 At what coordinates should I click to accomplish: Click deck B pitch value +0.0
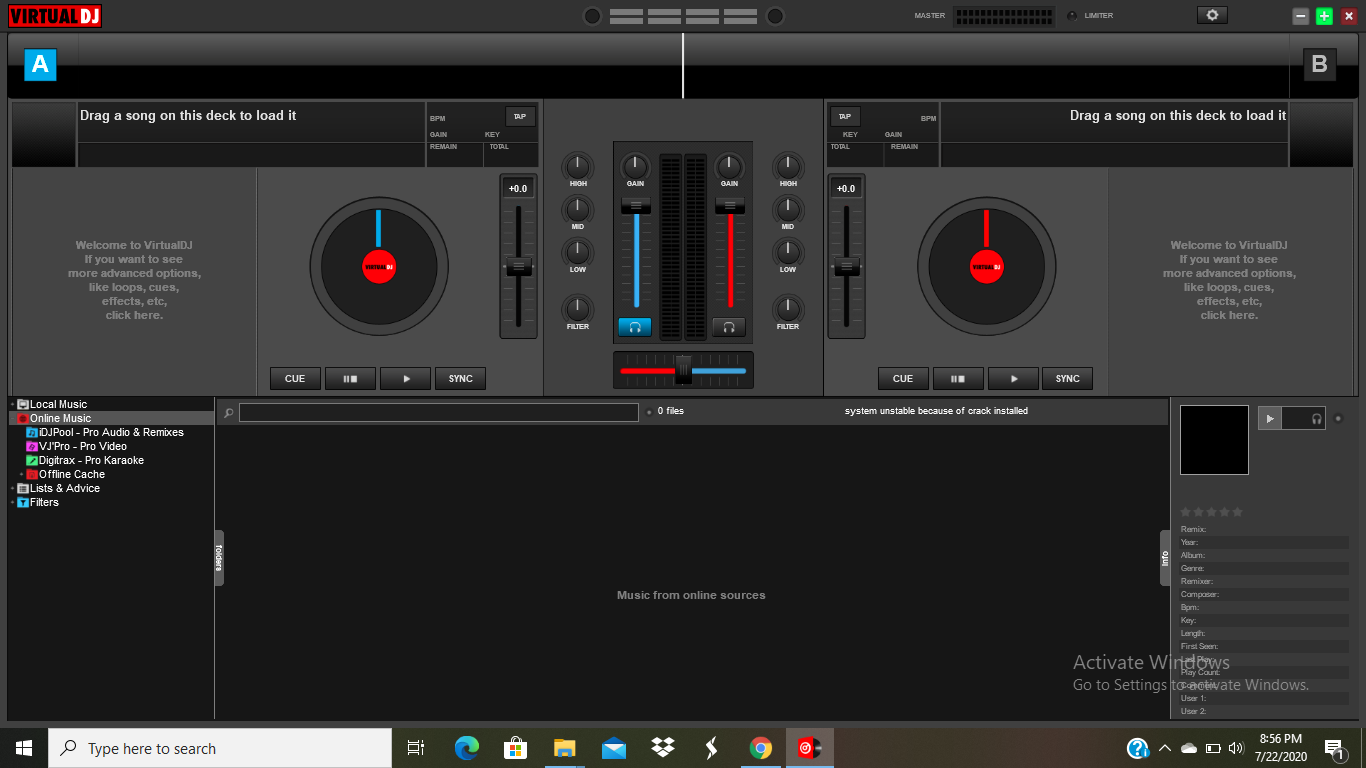click(846, 188)
